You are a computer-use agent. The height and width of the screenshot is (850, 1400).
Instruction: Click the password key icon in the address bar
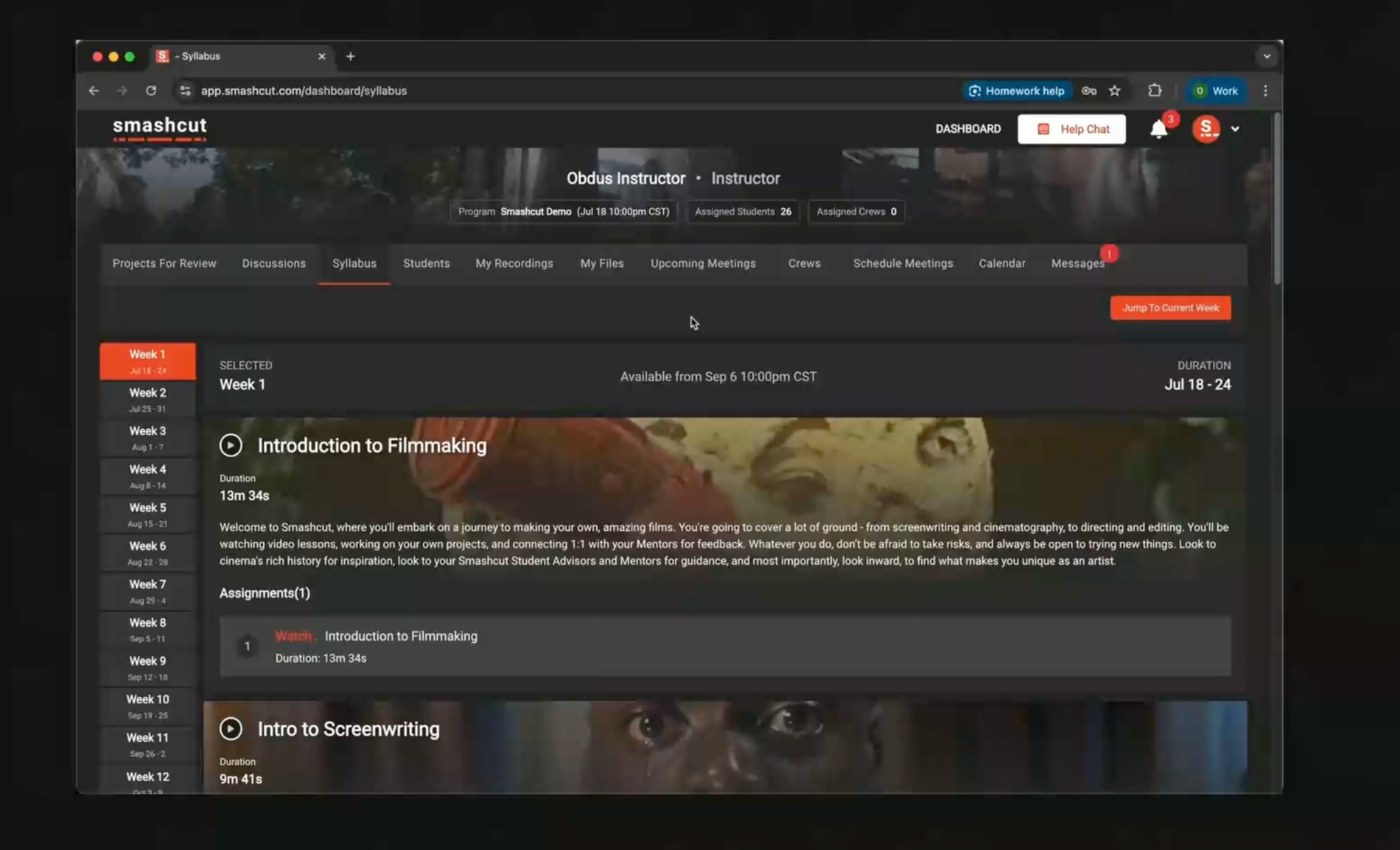pos(1089,91)
